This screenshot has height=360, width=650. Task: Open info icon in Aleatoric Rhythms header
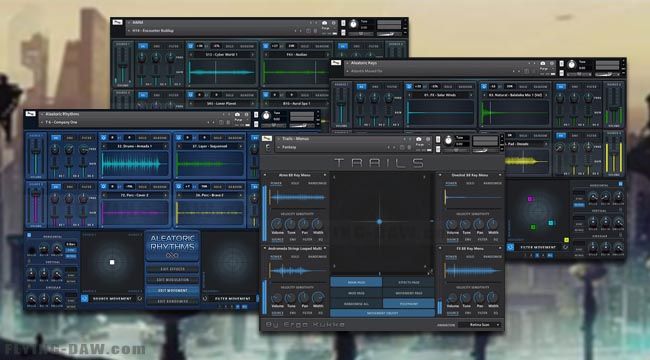(x=246, y=114)
